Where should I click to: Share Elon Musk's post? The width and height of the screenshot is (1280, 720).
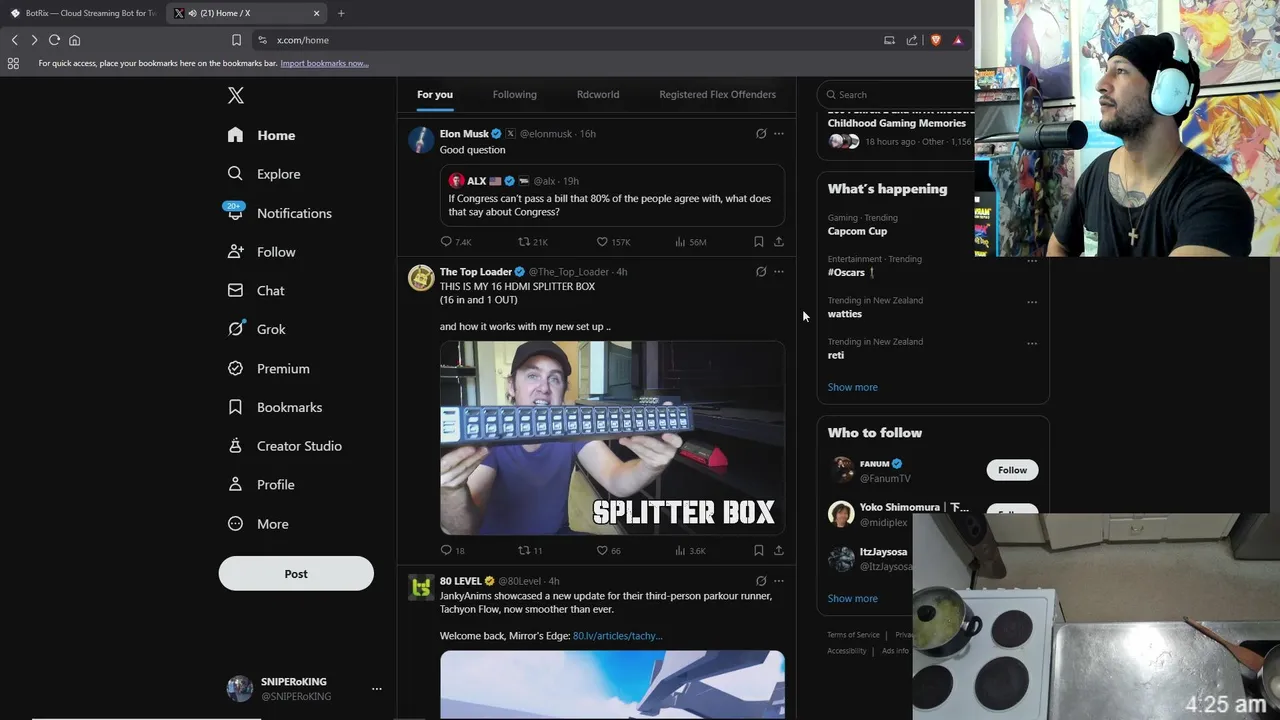(x=778, y=242)
